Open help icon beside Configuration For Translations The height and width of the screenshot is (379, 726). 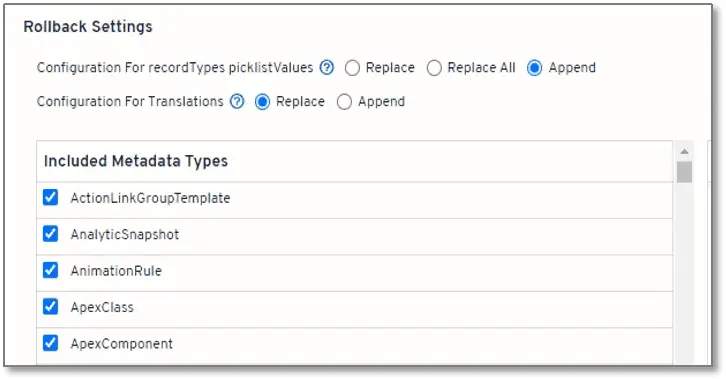coord(237,101)
